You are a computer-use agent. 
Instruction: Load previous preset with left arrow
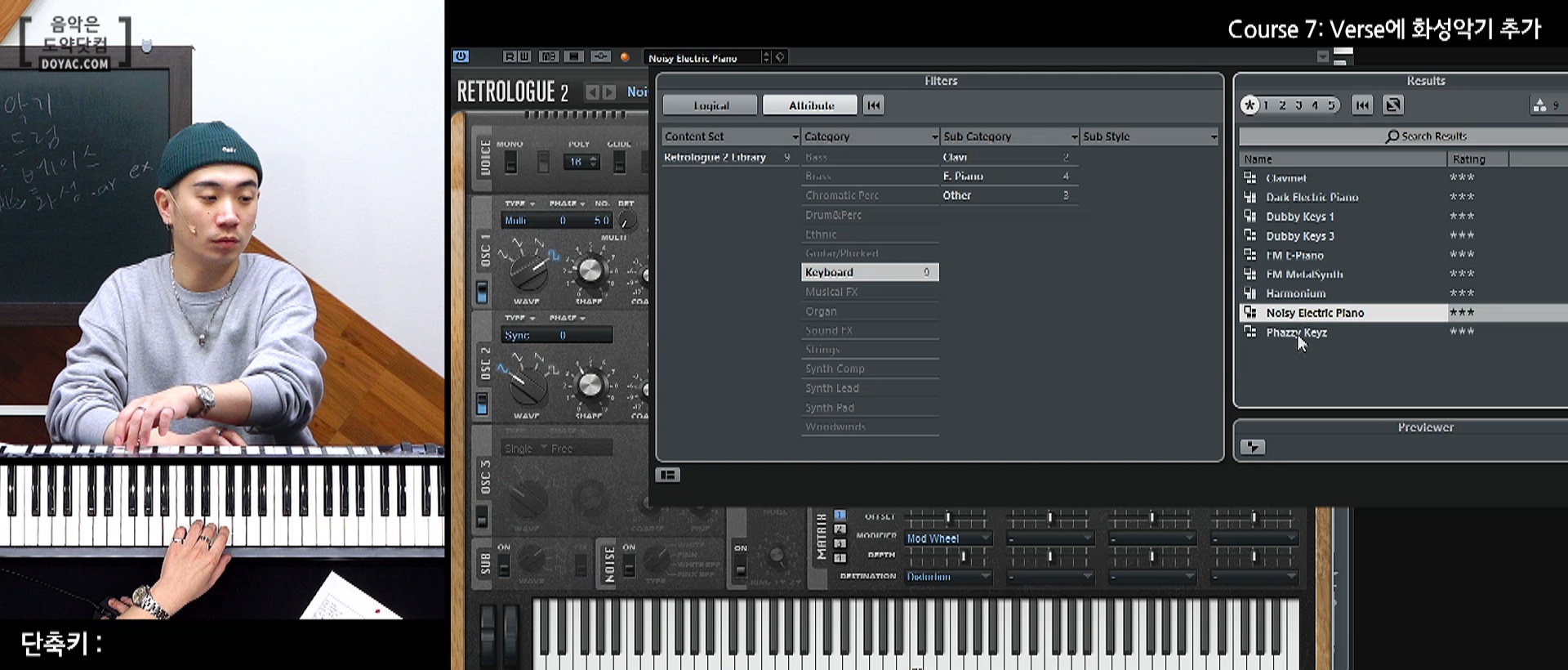point(592,92)
